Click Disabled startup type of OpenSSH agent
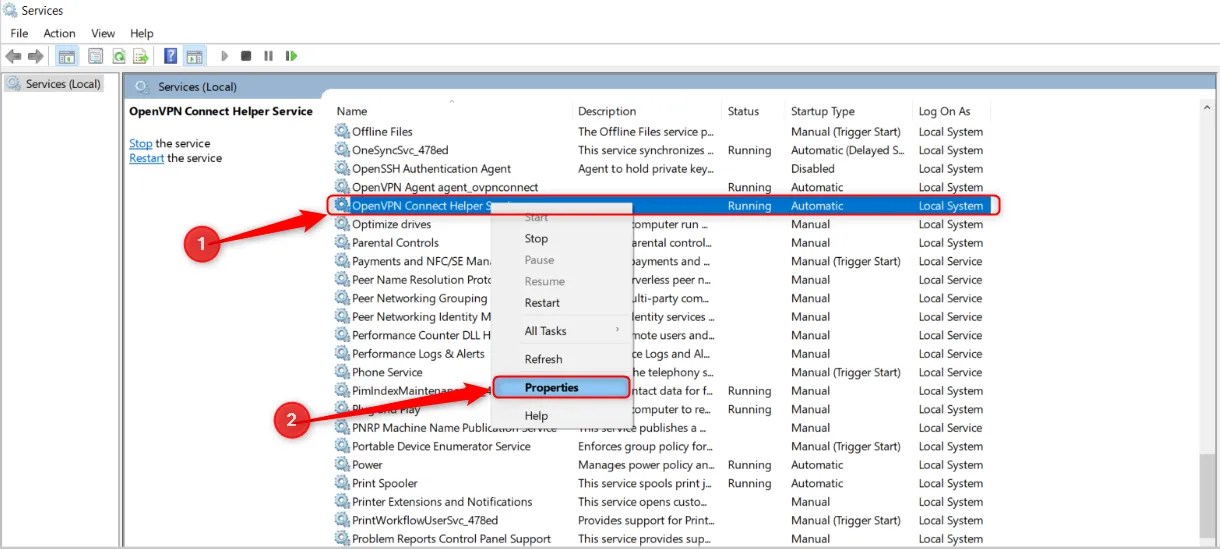This screenshot has width=1220, height=549. tap(813, 168)
